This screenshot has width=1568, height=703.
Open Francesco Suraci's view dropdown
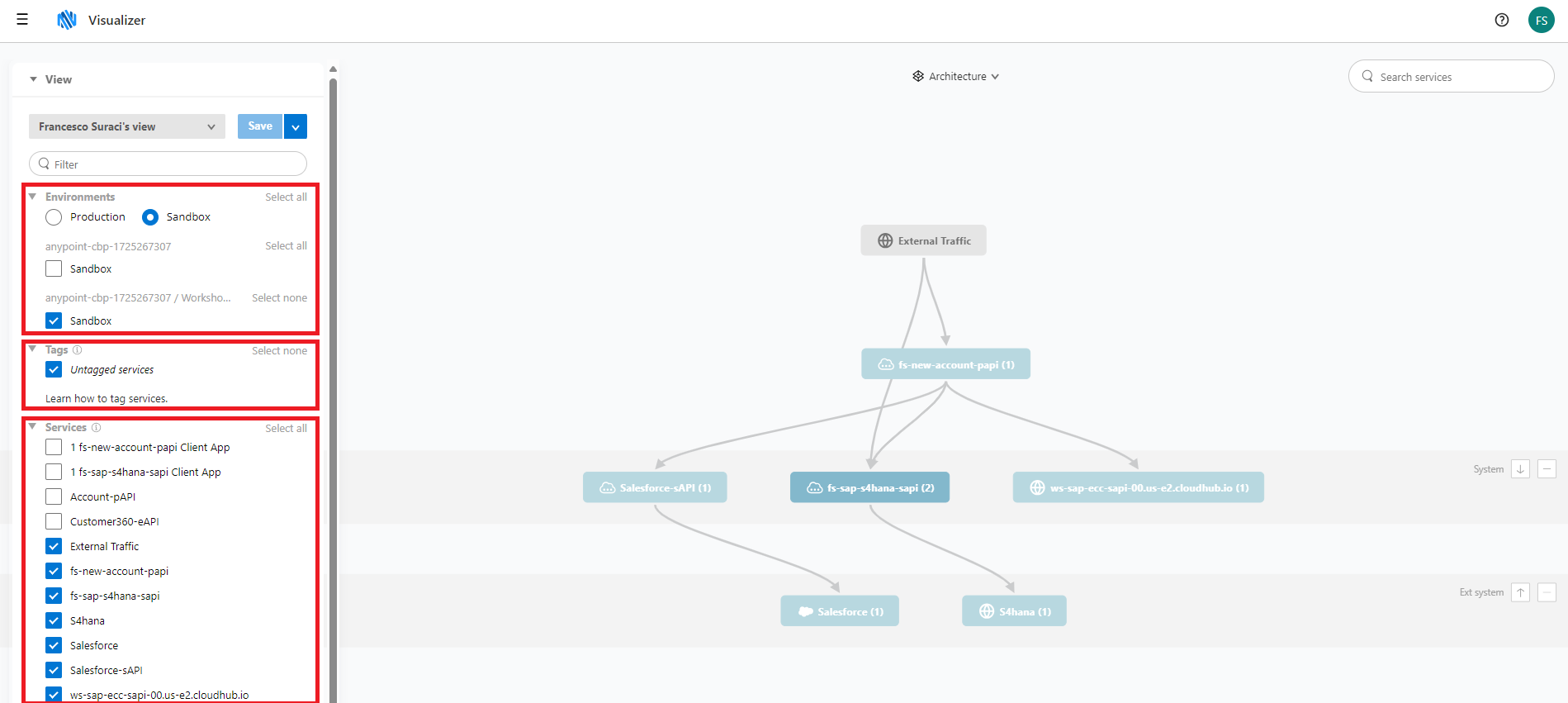(x=127, y=126)
